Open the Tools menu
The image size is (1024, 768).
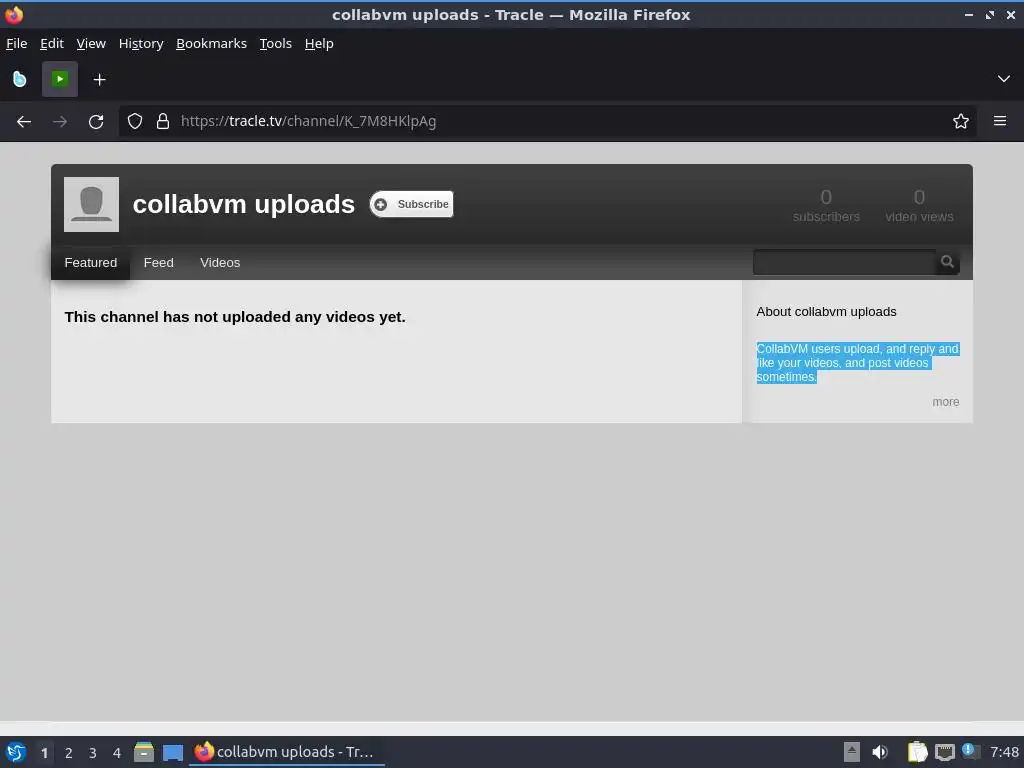(x=276, y=44)
